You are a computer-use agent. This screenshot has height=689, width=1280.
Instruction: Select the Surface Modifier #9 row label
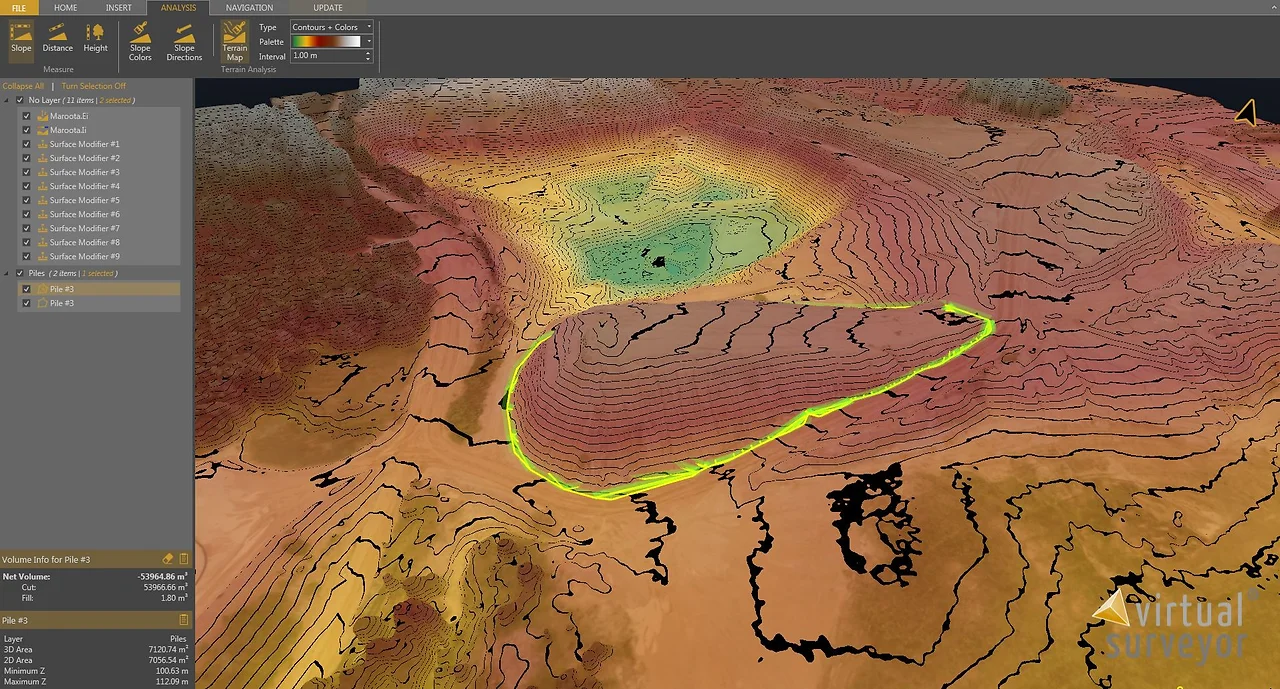(85, 256)
